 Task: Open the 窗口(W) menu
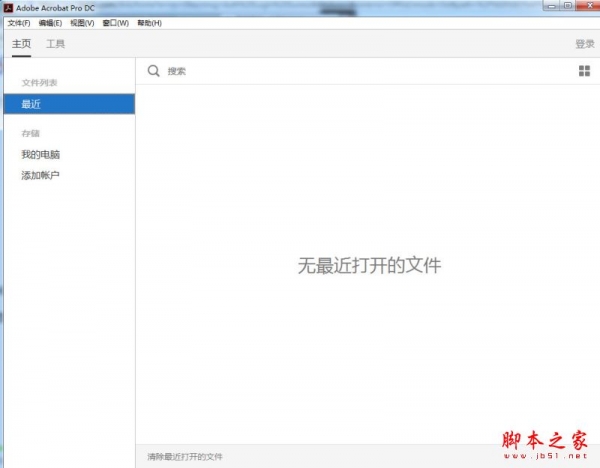coord(116,23)
